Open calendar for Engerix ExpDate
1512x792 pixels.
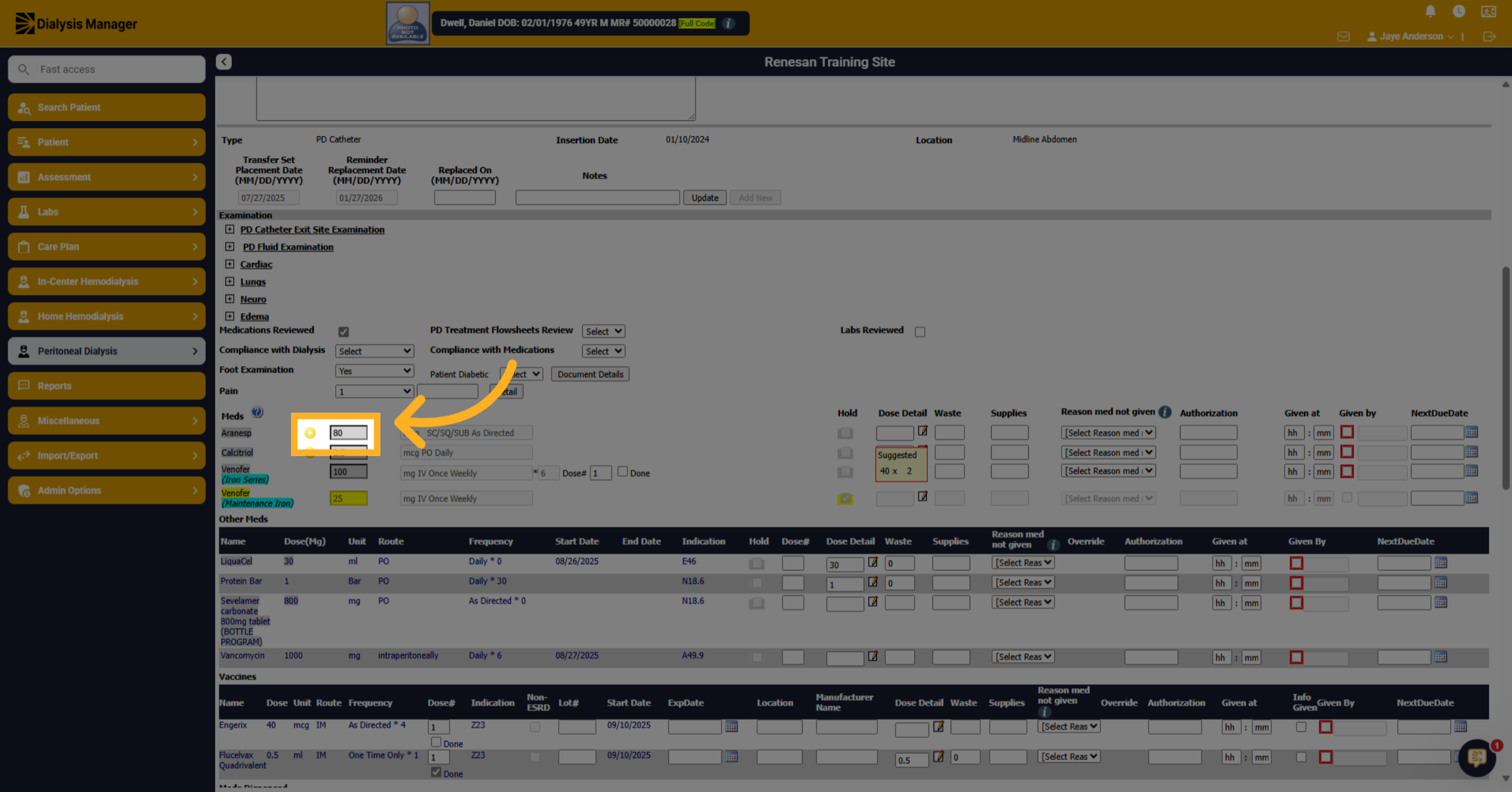[731, 726]
